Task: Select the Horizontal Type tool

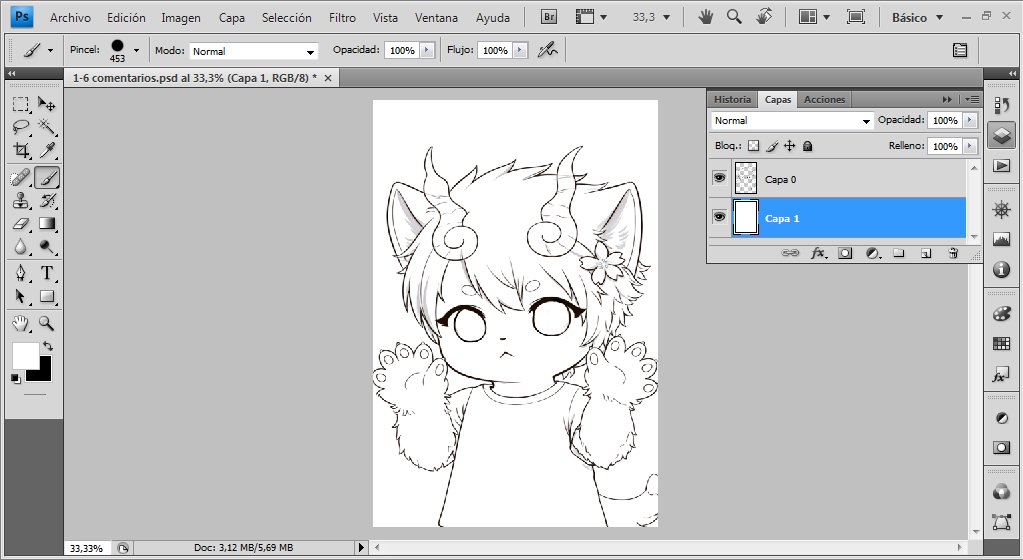Action: (46, 273)
